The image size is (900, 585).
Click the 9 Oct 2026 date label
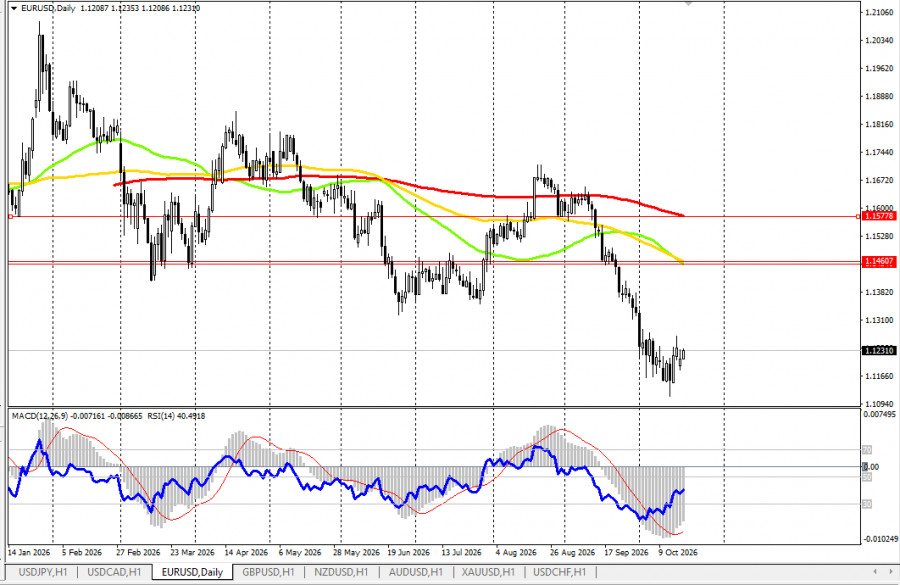pos(678,552)
